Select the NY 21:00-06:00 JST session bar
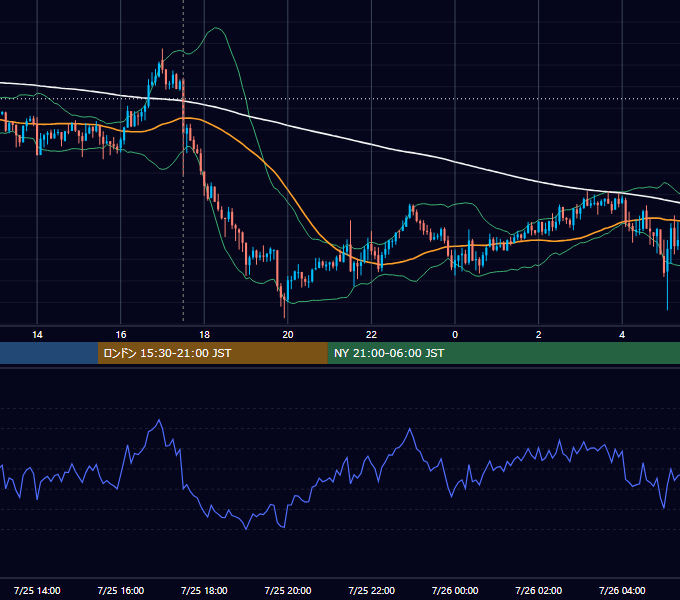The width and height of the screenshot is (680, 600). point(503,353)
